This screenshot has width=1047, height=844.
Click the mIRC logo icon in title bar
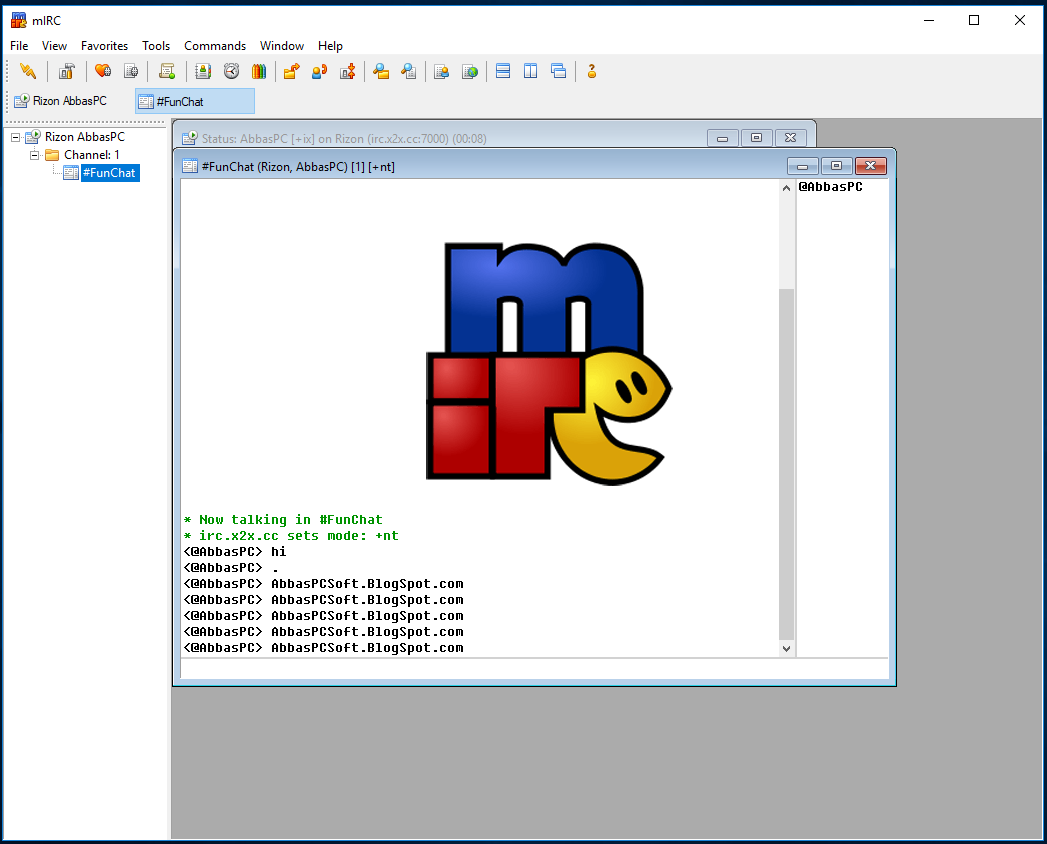pyautogui.click(x=19, y=20)
